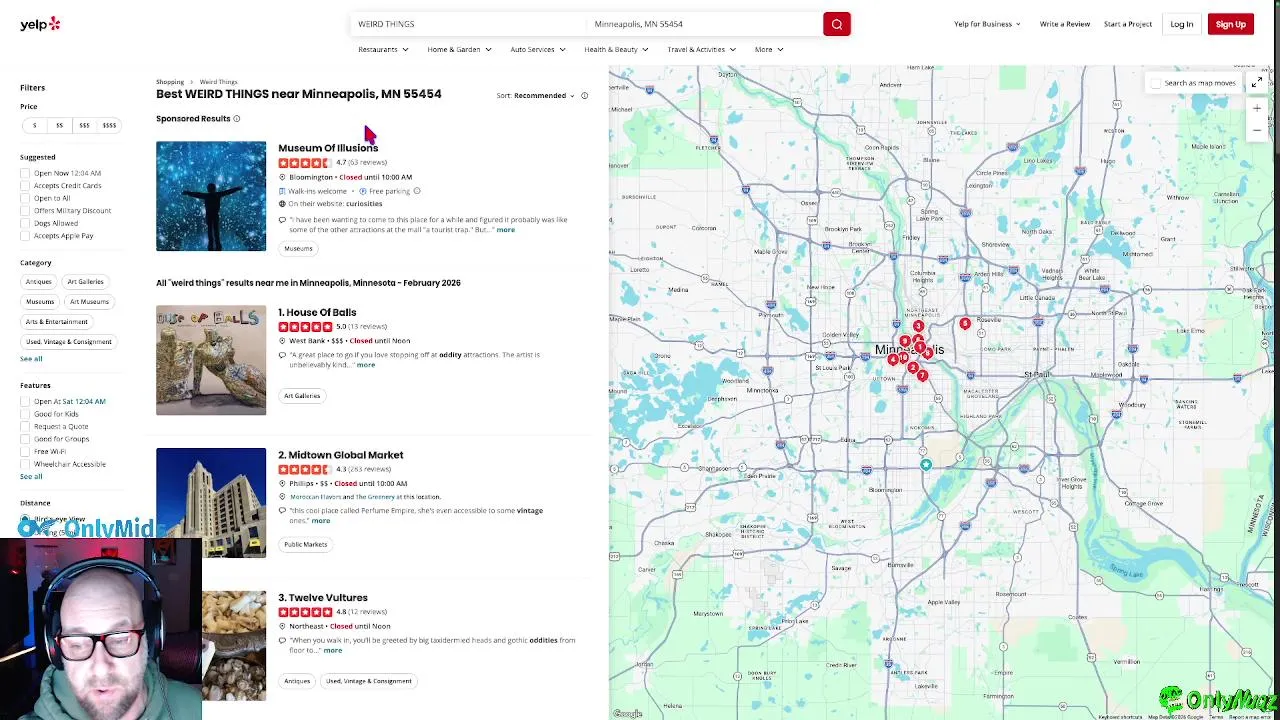Click the Minneapolis location field
The width and height of the screenshot is (1280, 720).
[703, 24]
